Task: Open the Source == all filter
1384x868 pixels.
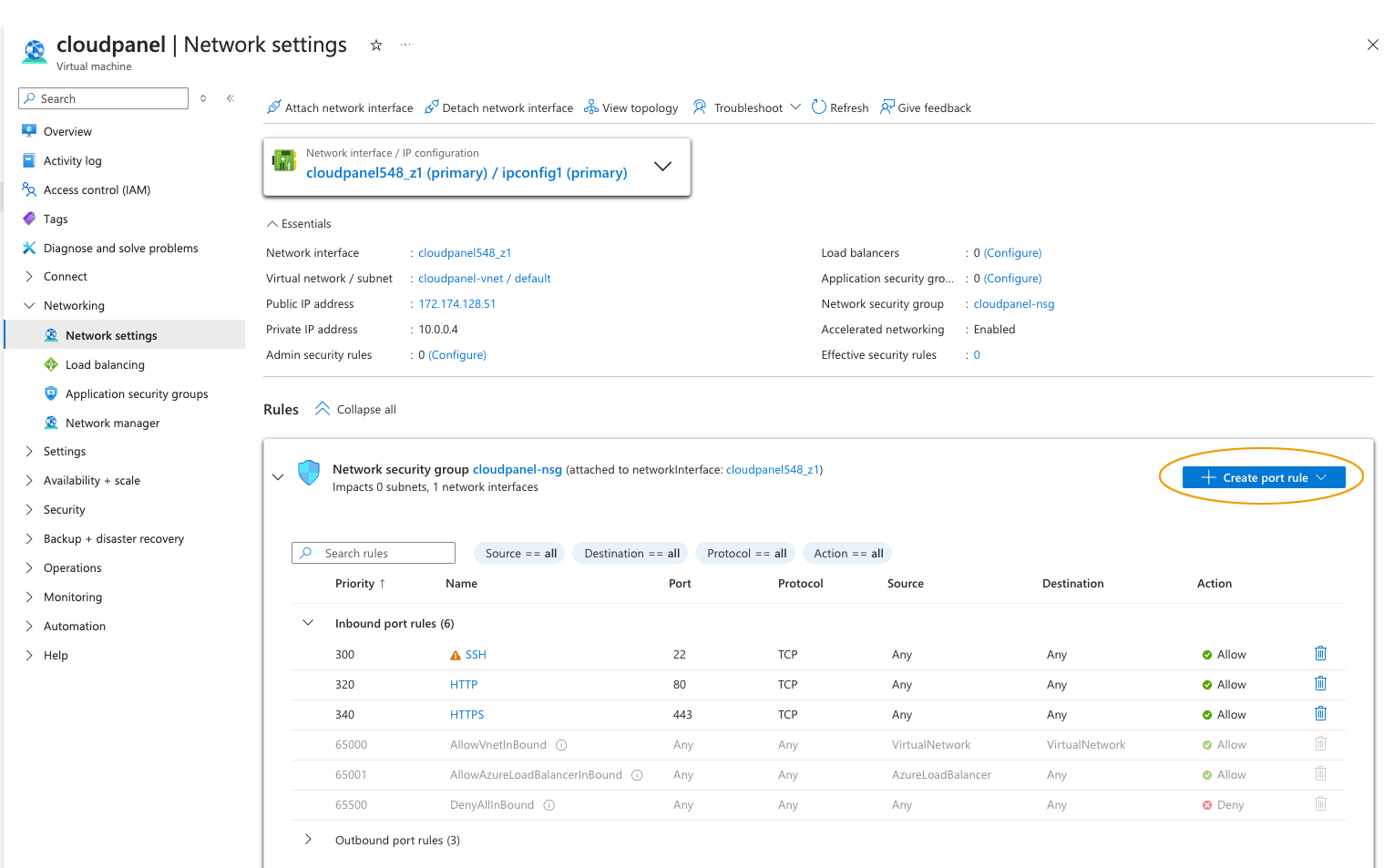Action: tap(520, 553)
